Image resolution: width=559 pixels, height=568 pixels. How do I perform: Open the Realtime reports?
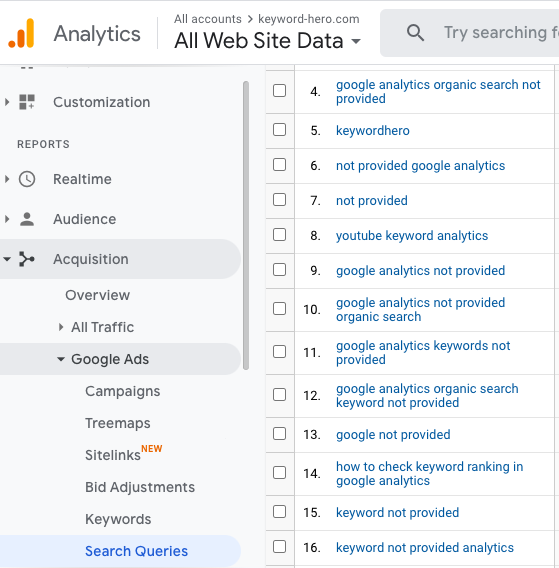coord(82,179)
